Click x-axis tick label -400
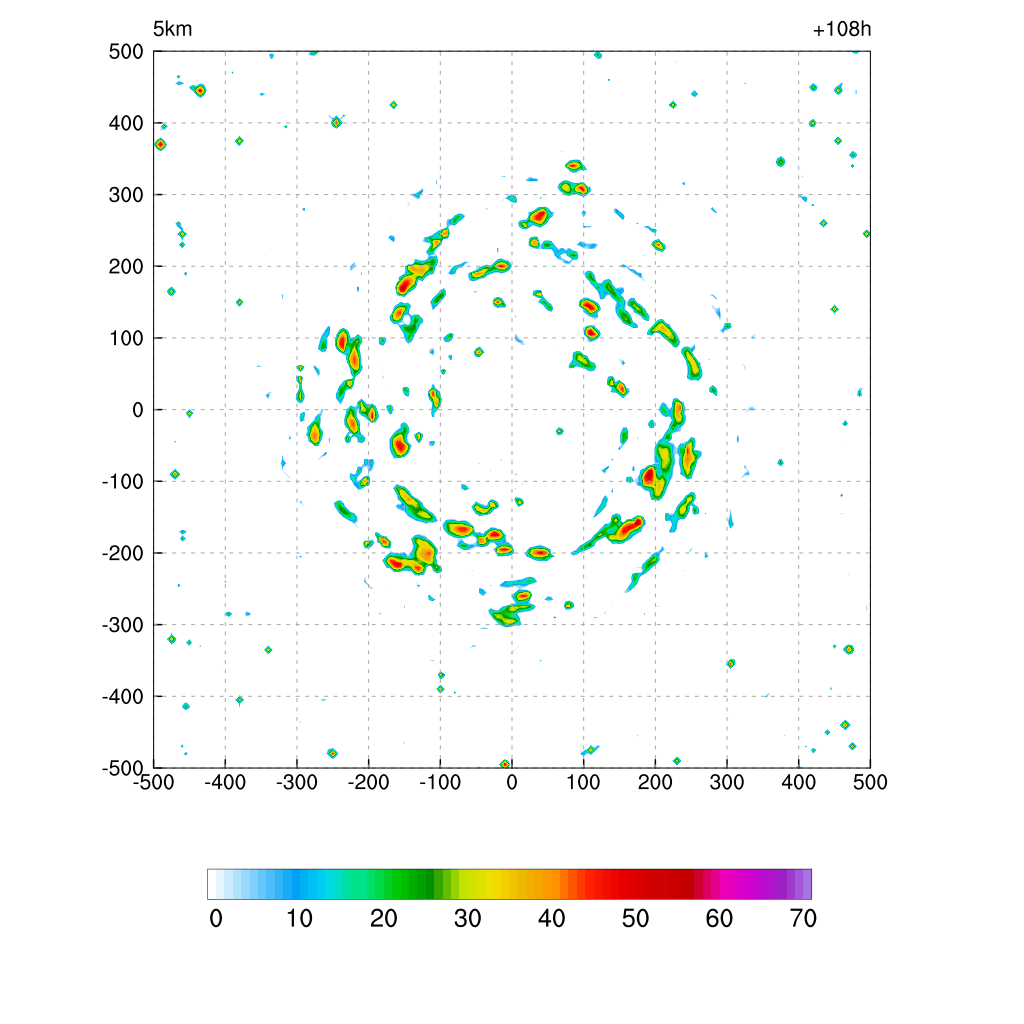 coord(225,782)
